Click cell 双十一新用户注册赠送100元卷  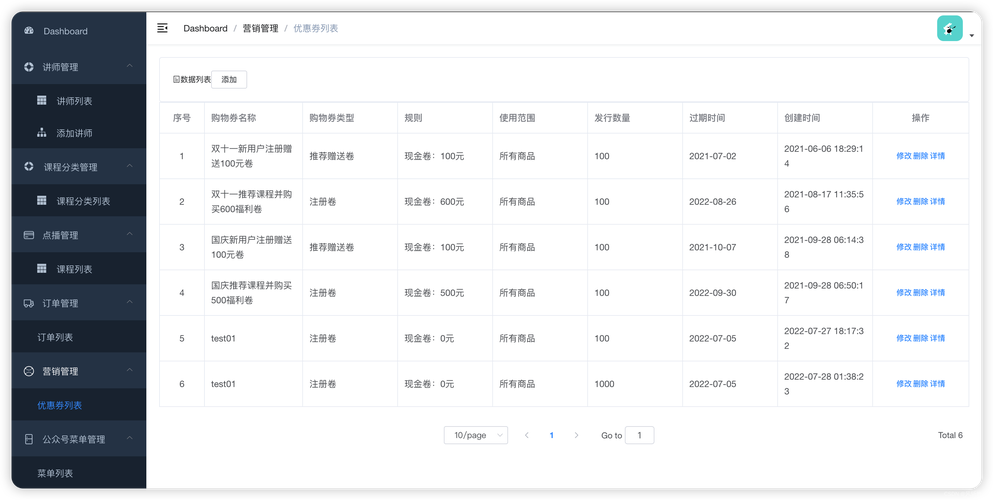[252, 156]
